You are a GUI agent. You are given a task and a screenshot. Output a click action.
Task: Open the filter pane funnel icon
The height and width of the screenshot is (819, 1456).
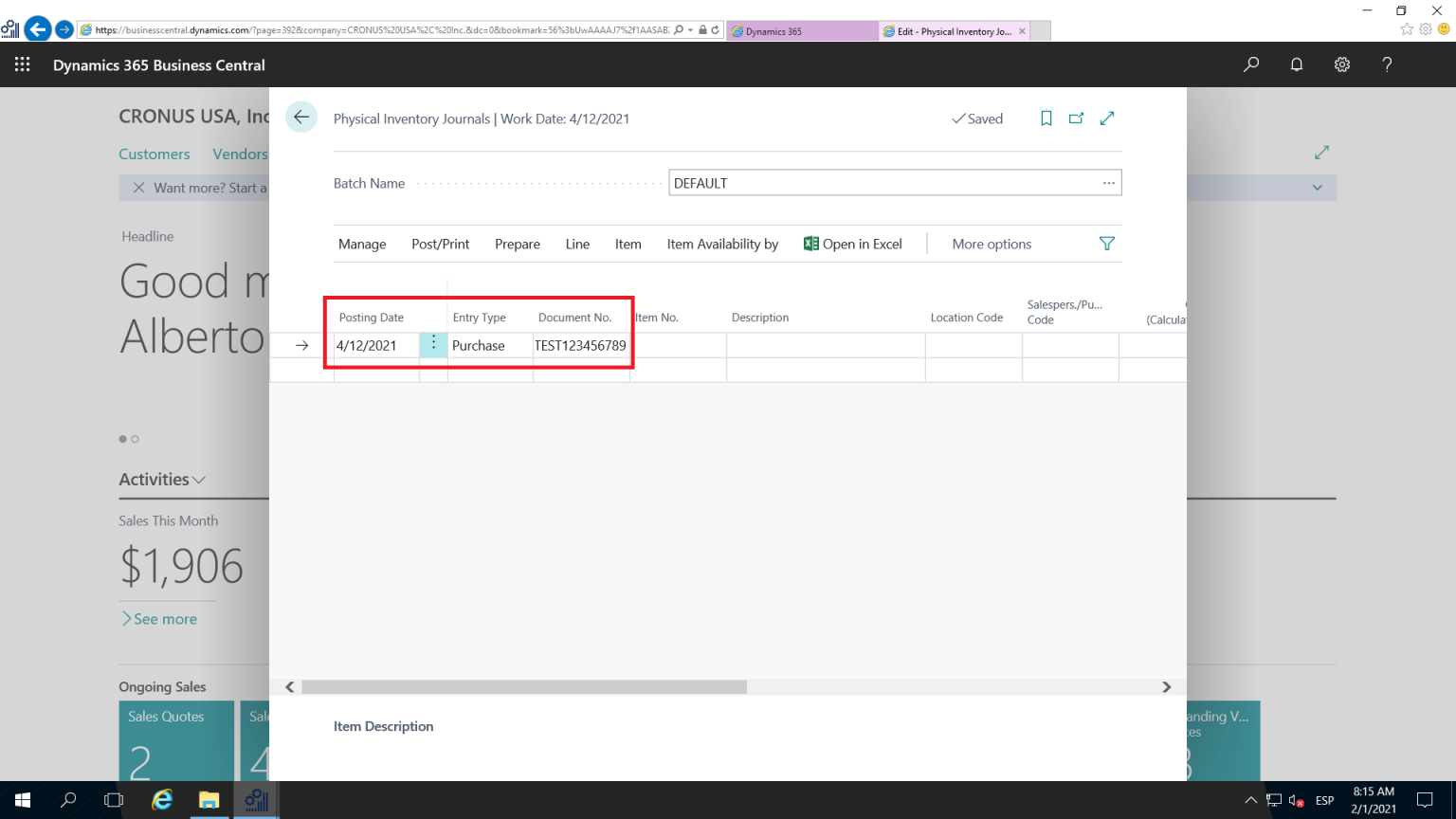pos(1106,244)
